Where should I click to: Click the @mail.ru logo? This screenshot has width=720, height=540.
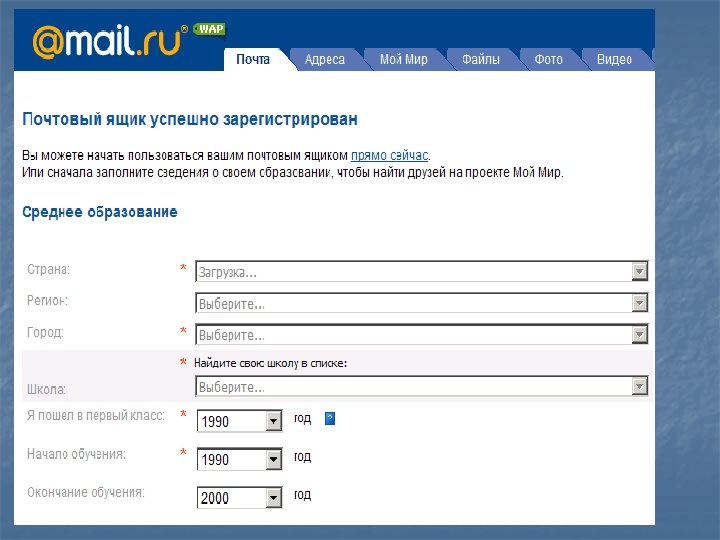coord(110,41)
